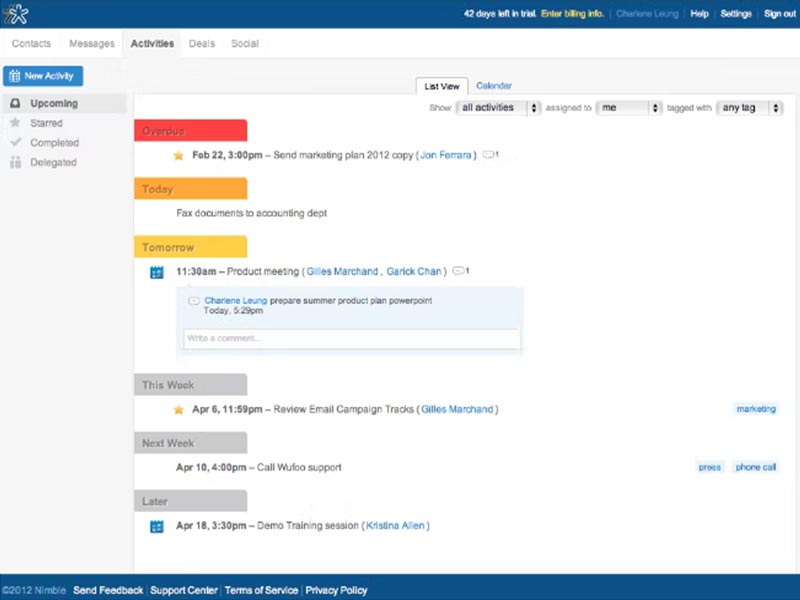Open Gilles Marchand link in Review Email Campaign

457,409
